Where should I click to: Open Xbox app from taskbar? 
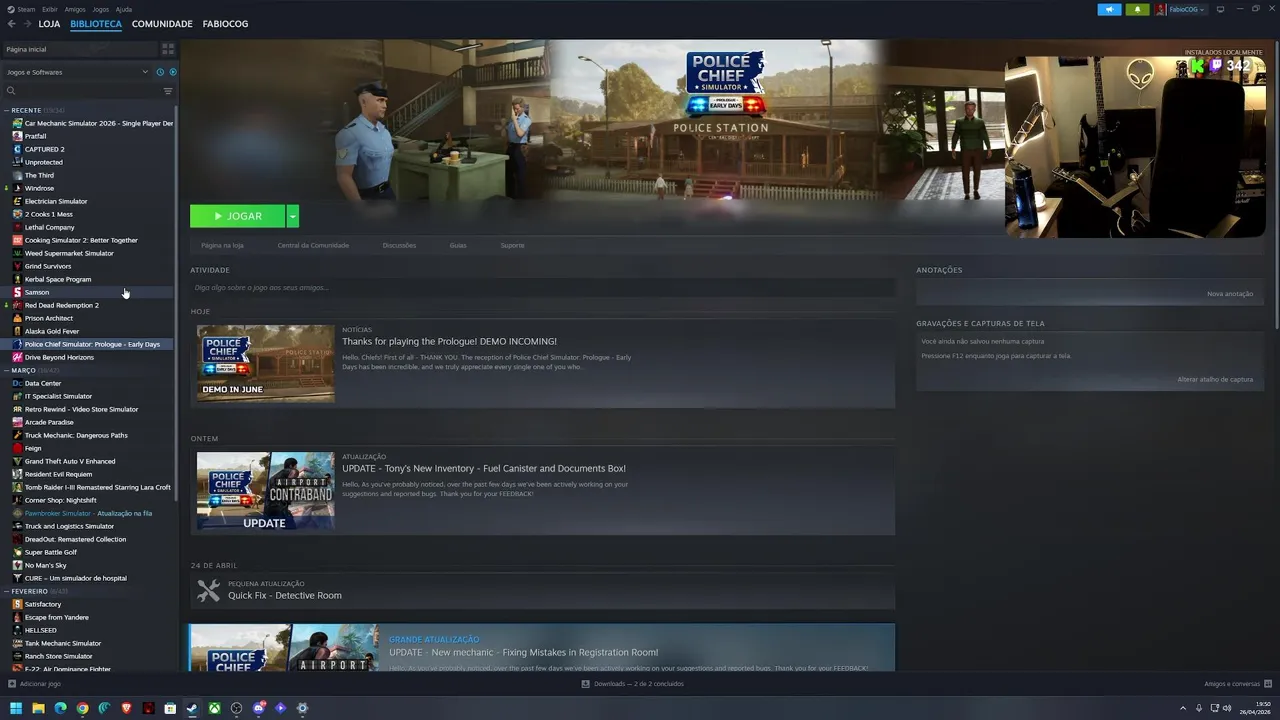pyautogui.click(x=214, y=708)
